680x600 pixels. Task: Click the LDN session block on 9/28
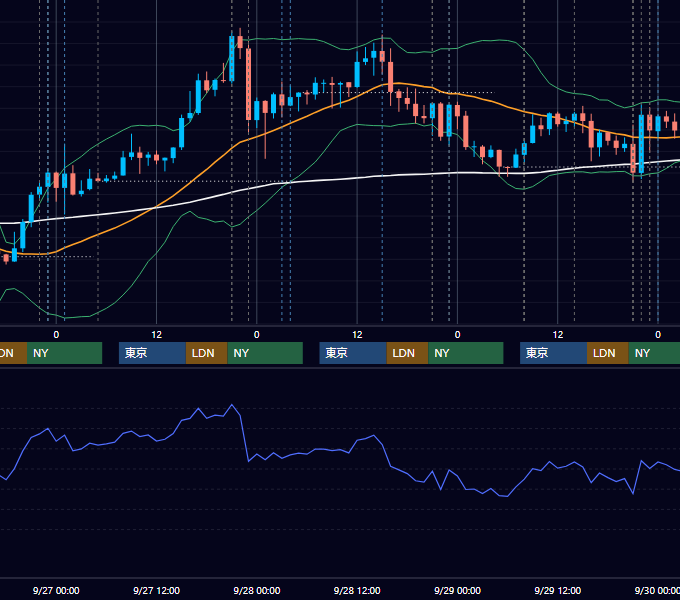(407, 353)
